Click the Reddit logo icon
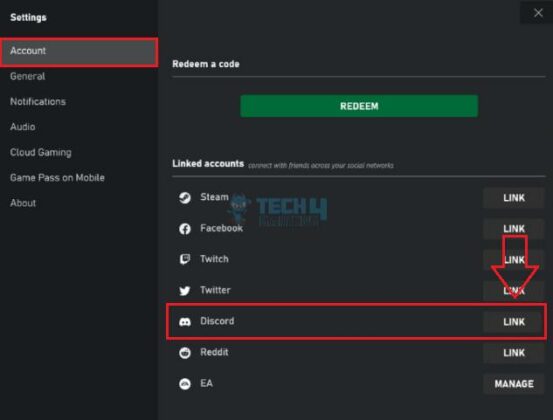553x420 pixels. 185,353
